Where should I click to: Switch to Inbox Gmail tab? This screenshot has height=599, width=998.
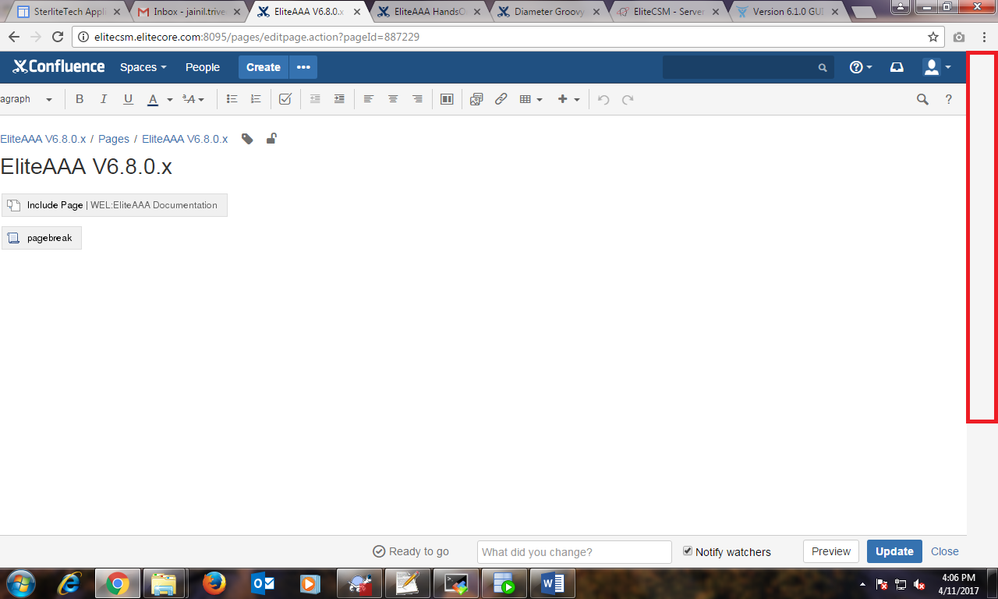coord(189,11)
